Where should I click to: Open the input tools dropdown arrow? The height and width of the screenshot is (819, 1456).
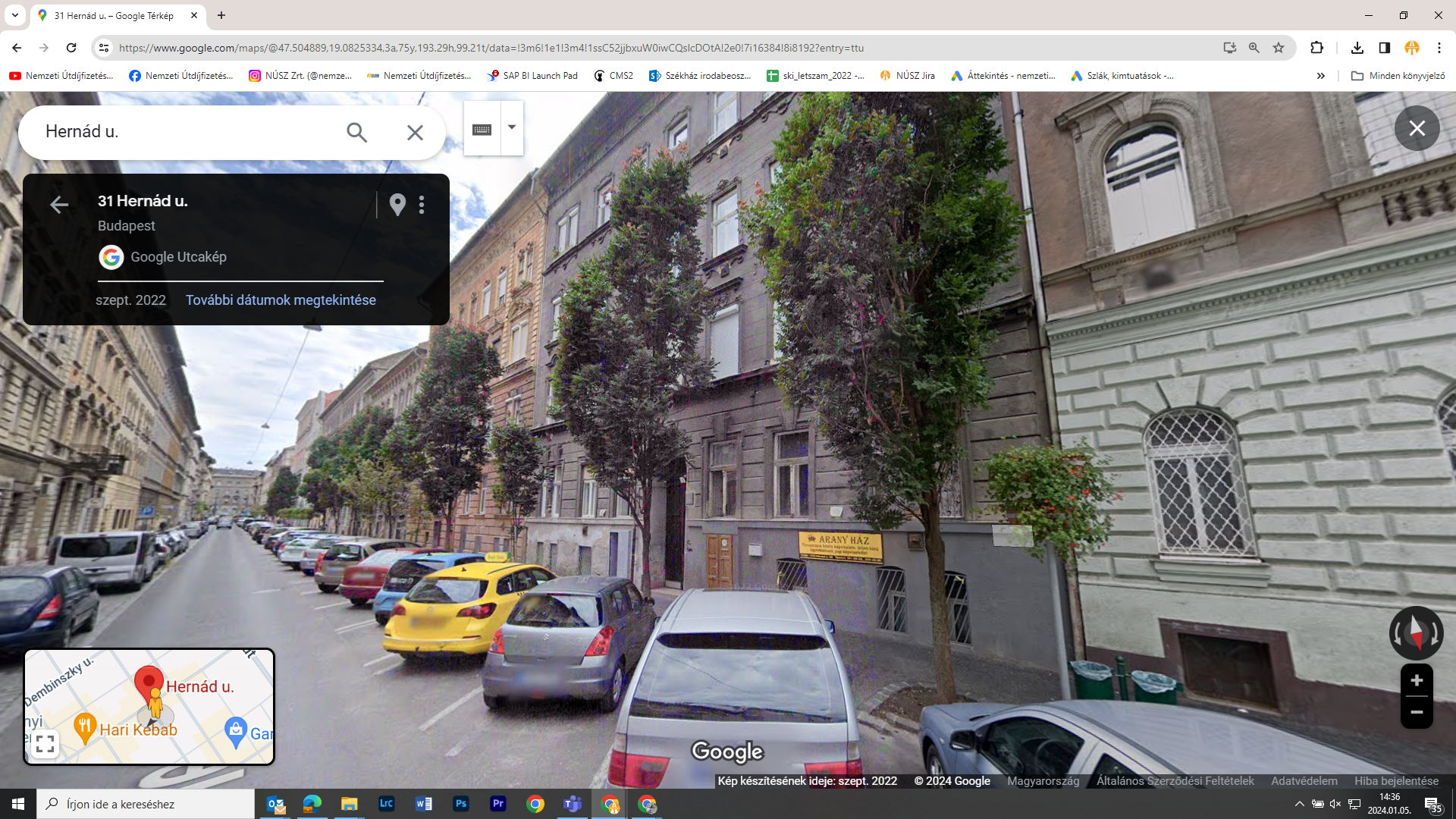point(512,127)
